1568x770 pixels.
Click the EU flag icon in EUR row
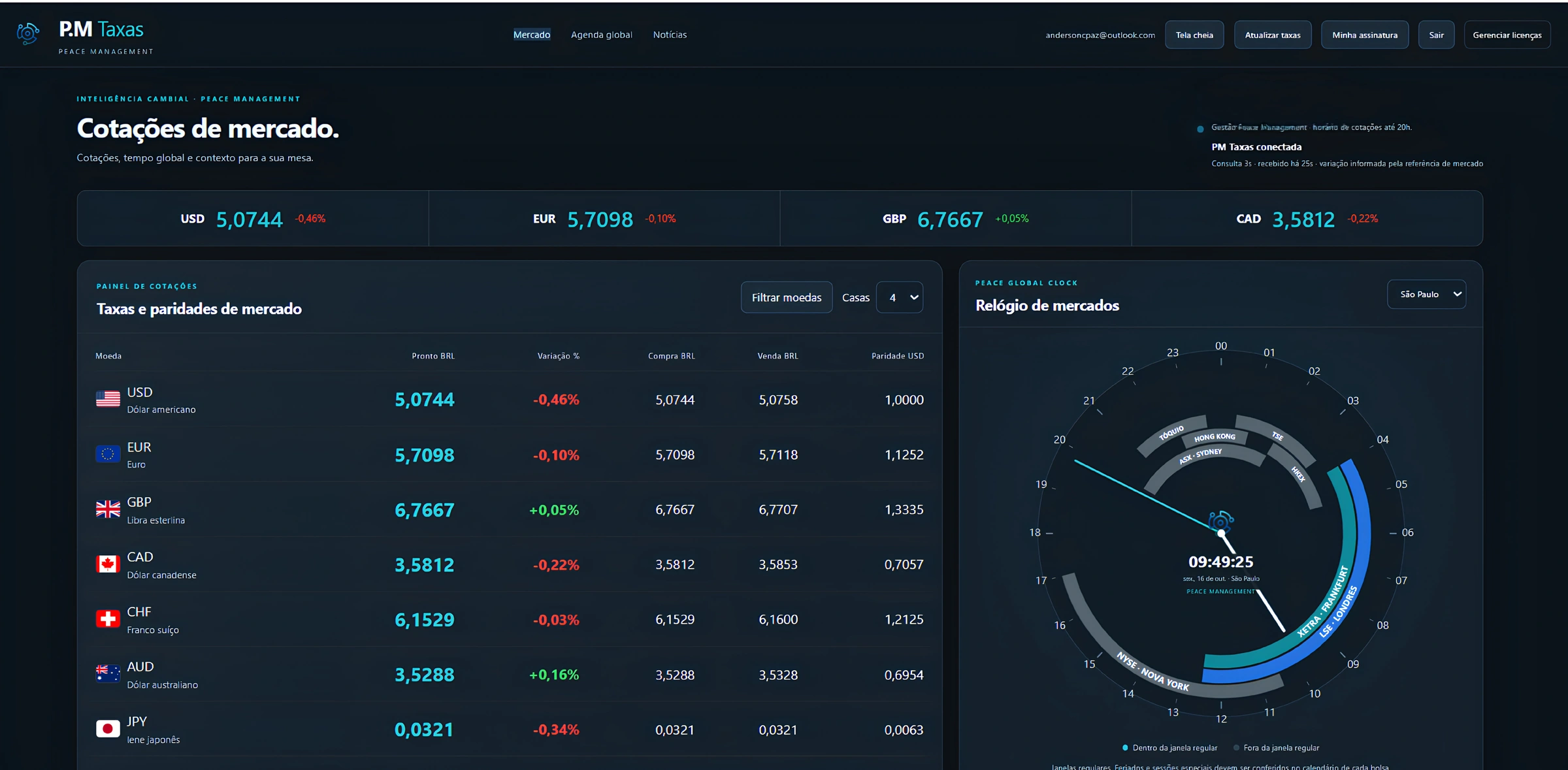pyautogui.click(x=108, y=454)
